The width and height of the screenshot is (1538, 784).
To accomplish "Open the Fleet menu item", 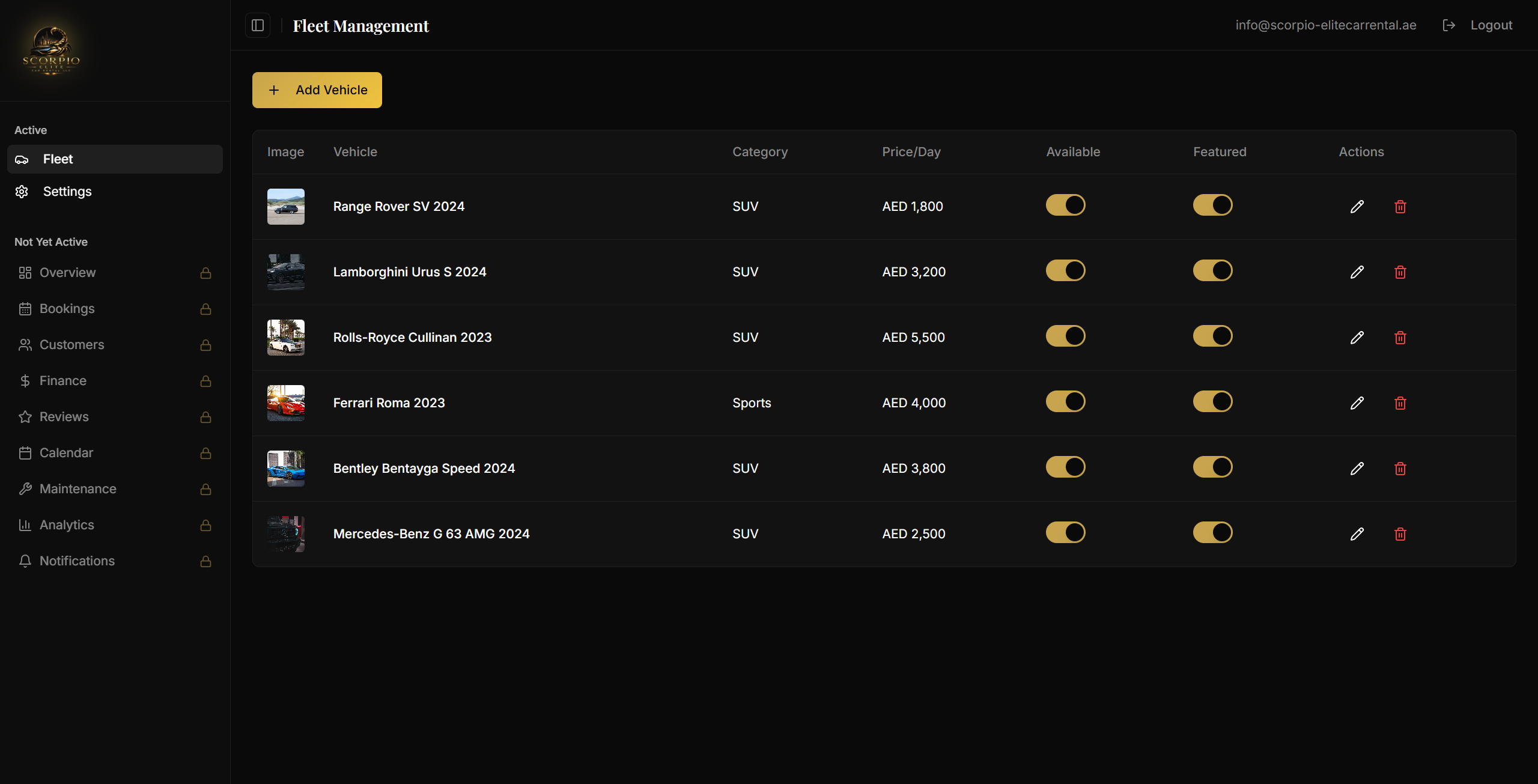I will coord(58,159).
